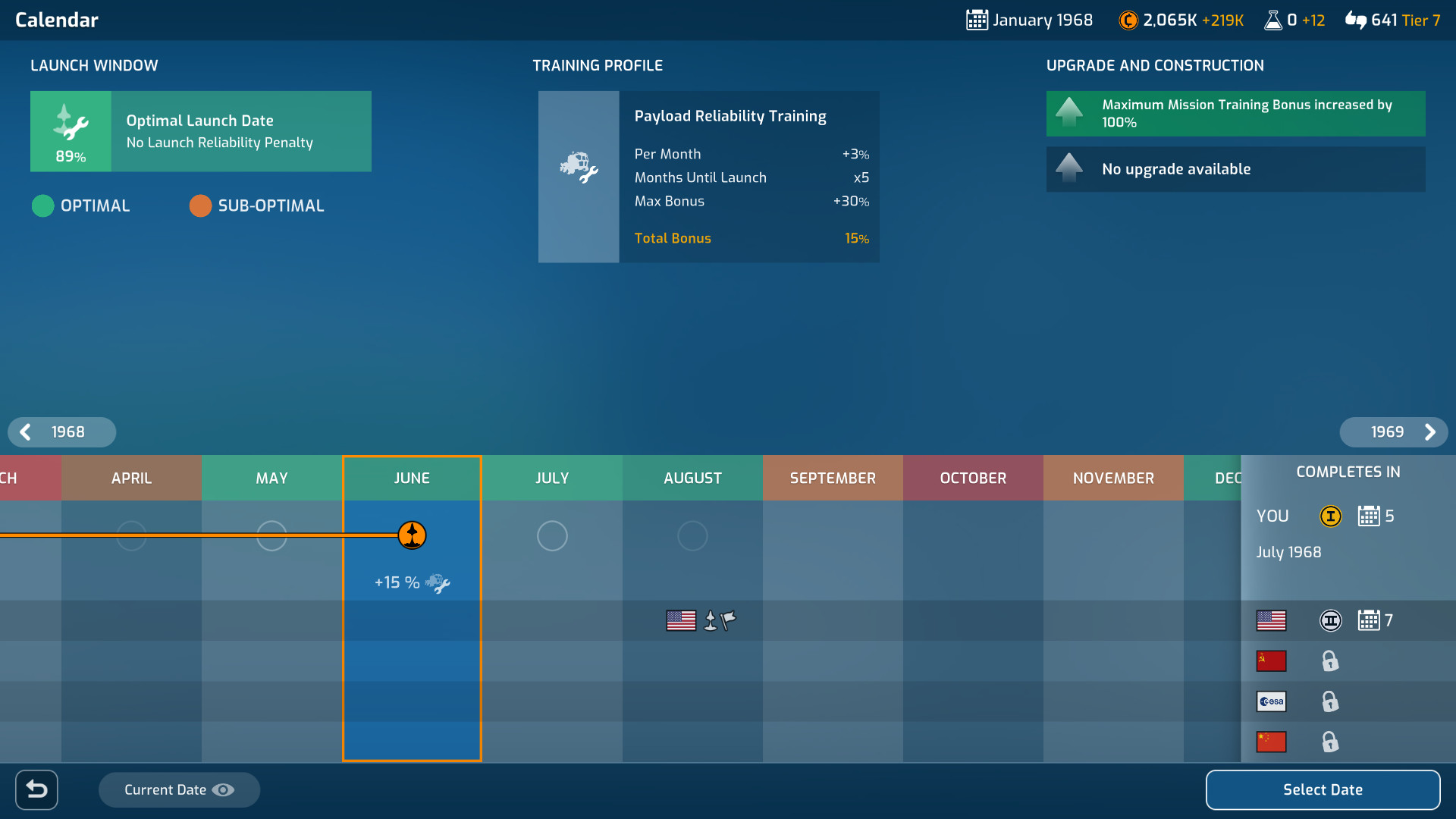
Task: Open the Calendar menu tab
Action: coord(58,20)
